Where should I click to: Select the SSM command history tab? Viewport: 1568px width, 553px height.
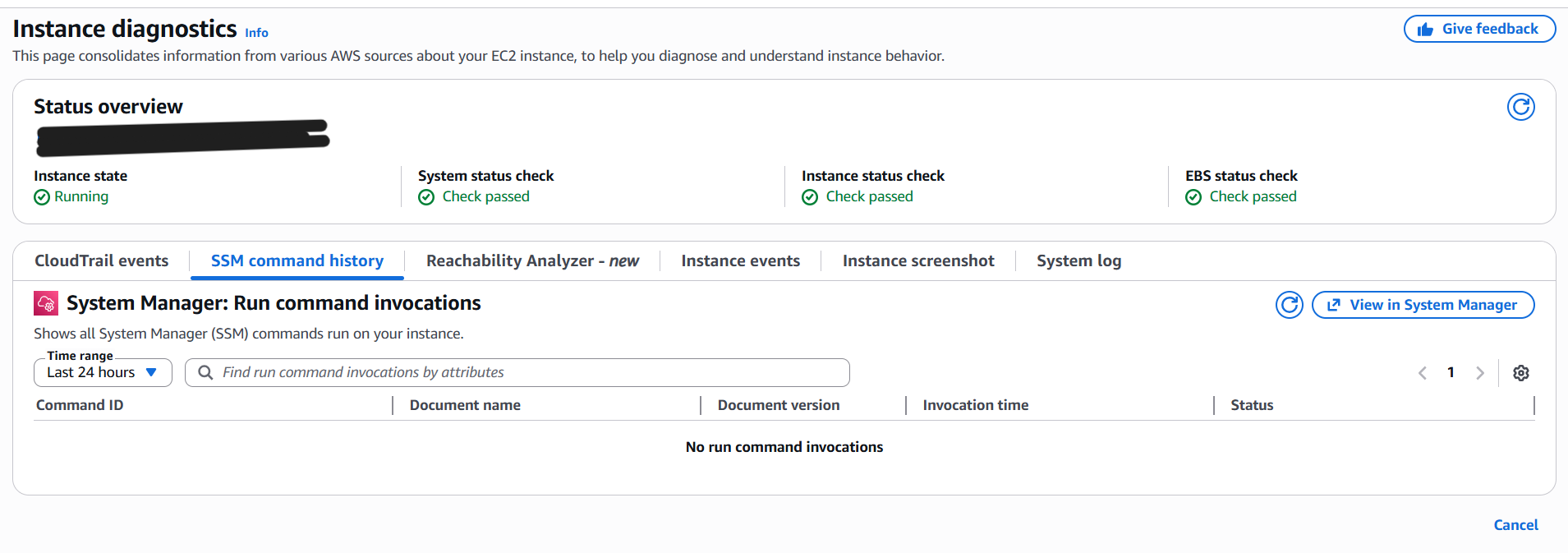(x=297, y=260)
